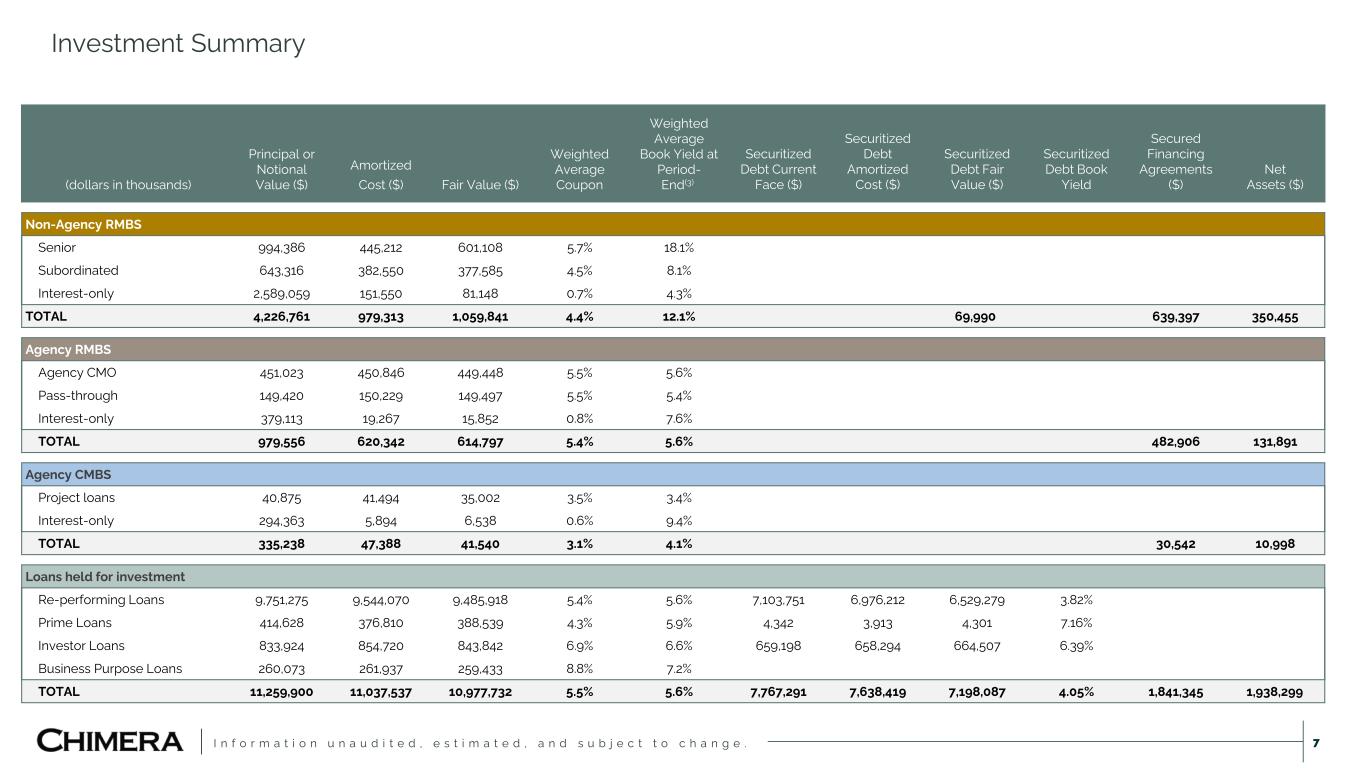Click the Project loans row label
Image resolution: width=1365 pixels, height=768 pixels.
click(76, 498)
